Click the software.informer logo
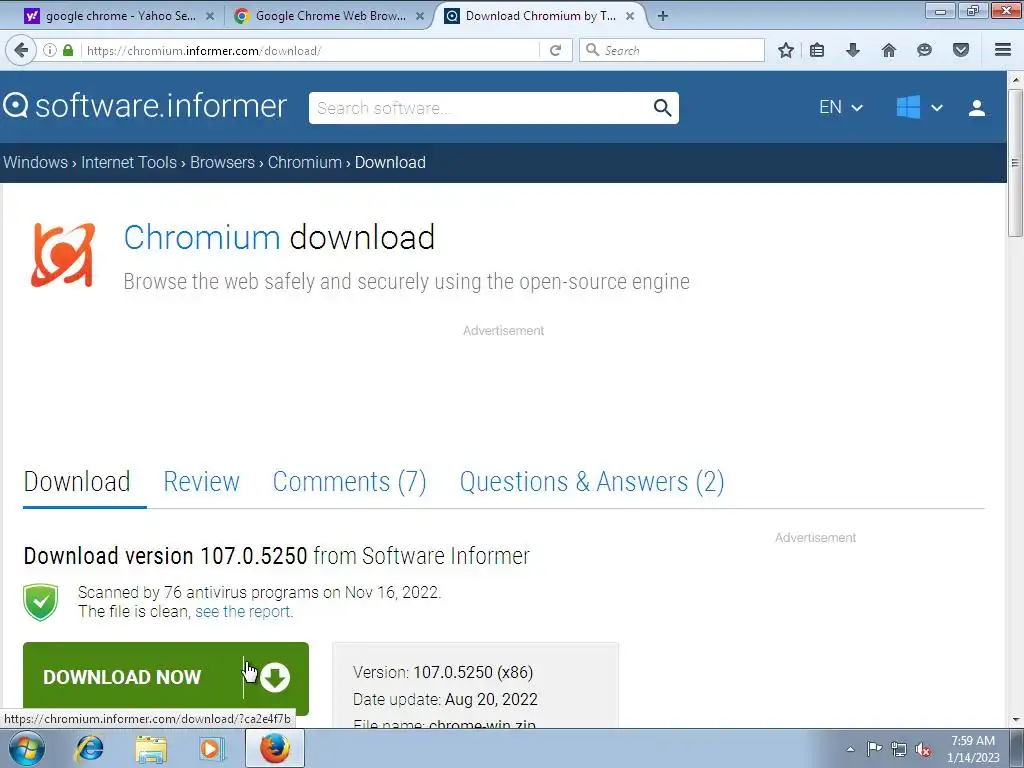Image resolution: width=1024 pixels, height=768 pixels. pyautogui.click(x=145, y=106)
